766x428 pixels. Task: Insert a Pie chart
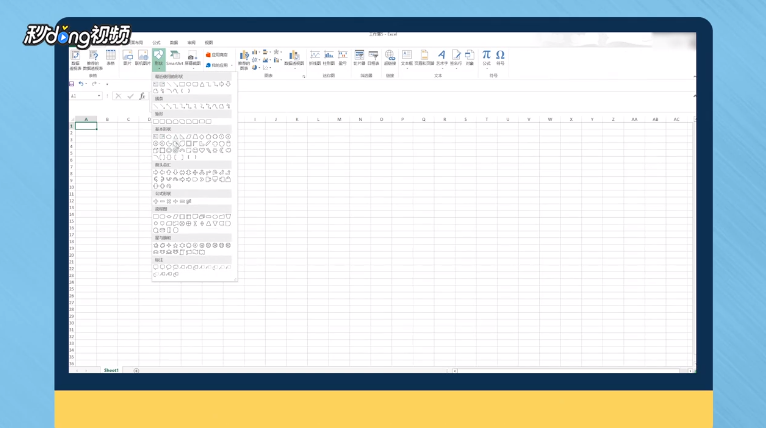point(255,67)
